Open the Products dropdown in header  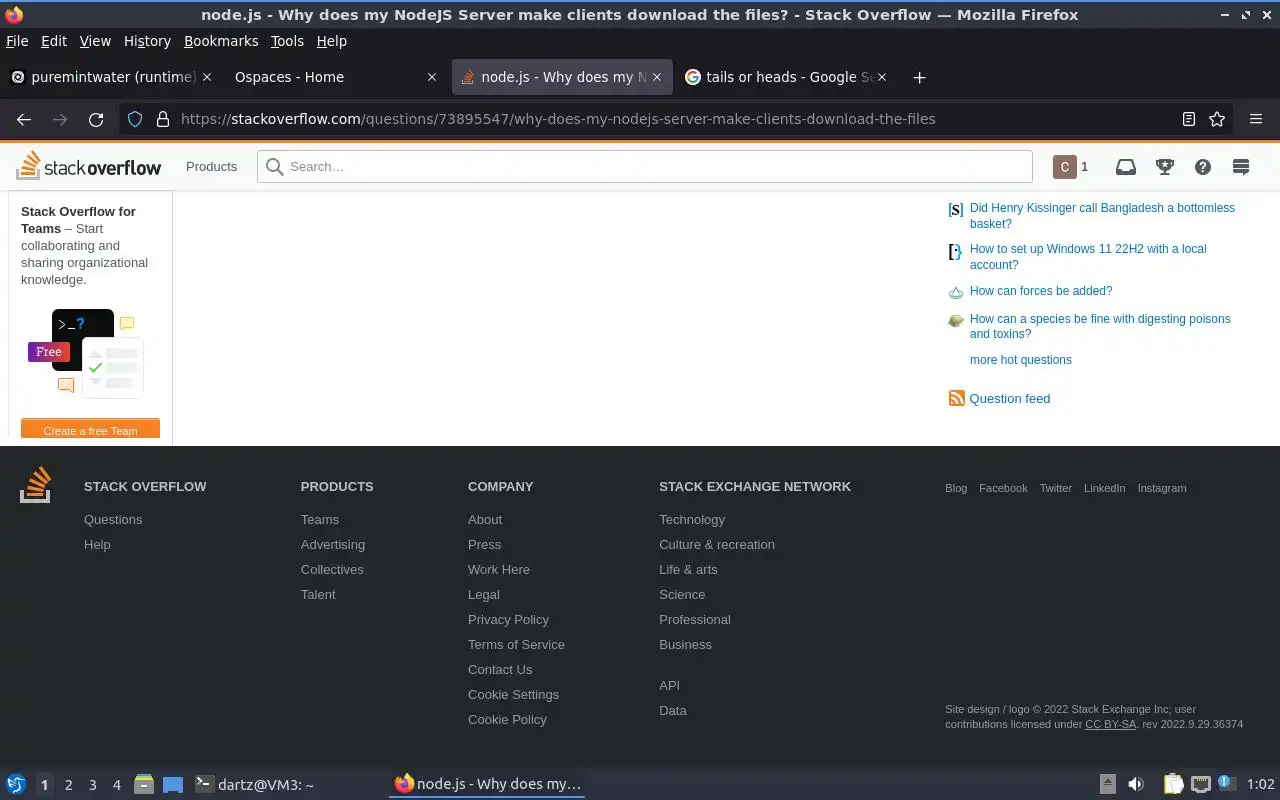pos(211,167)
